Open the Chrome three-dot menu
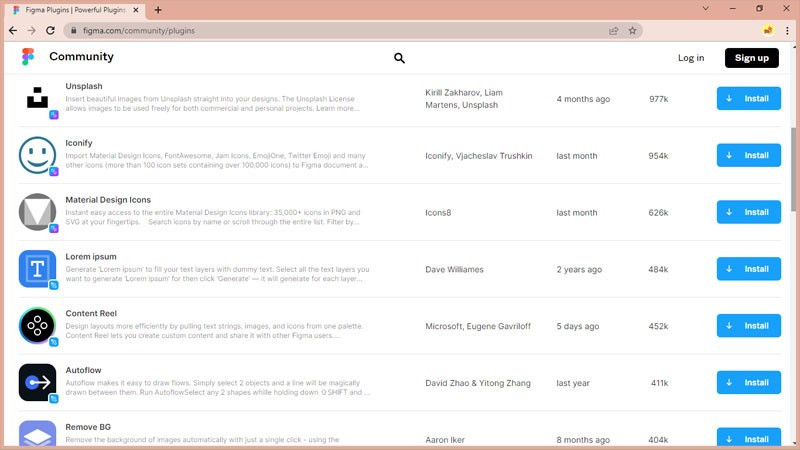 click(787, 31)
